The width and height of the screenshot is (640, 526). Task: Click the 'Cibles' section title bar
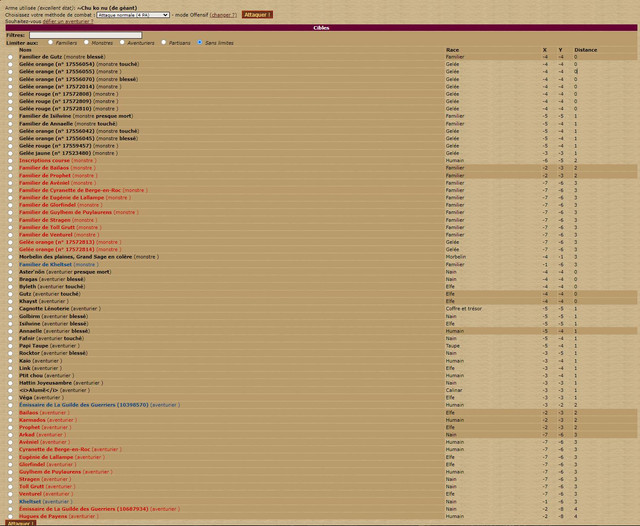coord(321,28)
